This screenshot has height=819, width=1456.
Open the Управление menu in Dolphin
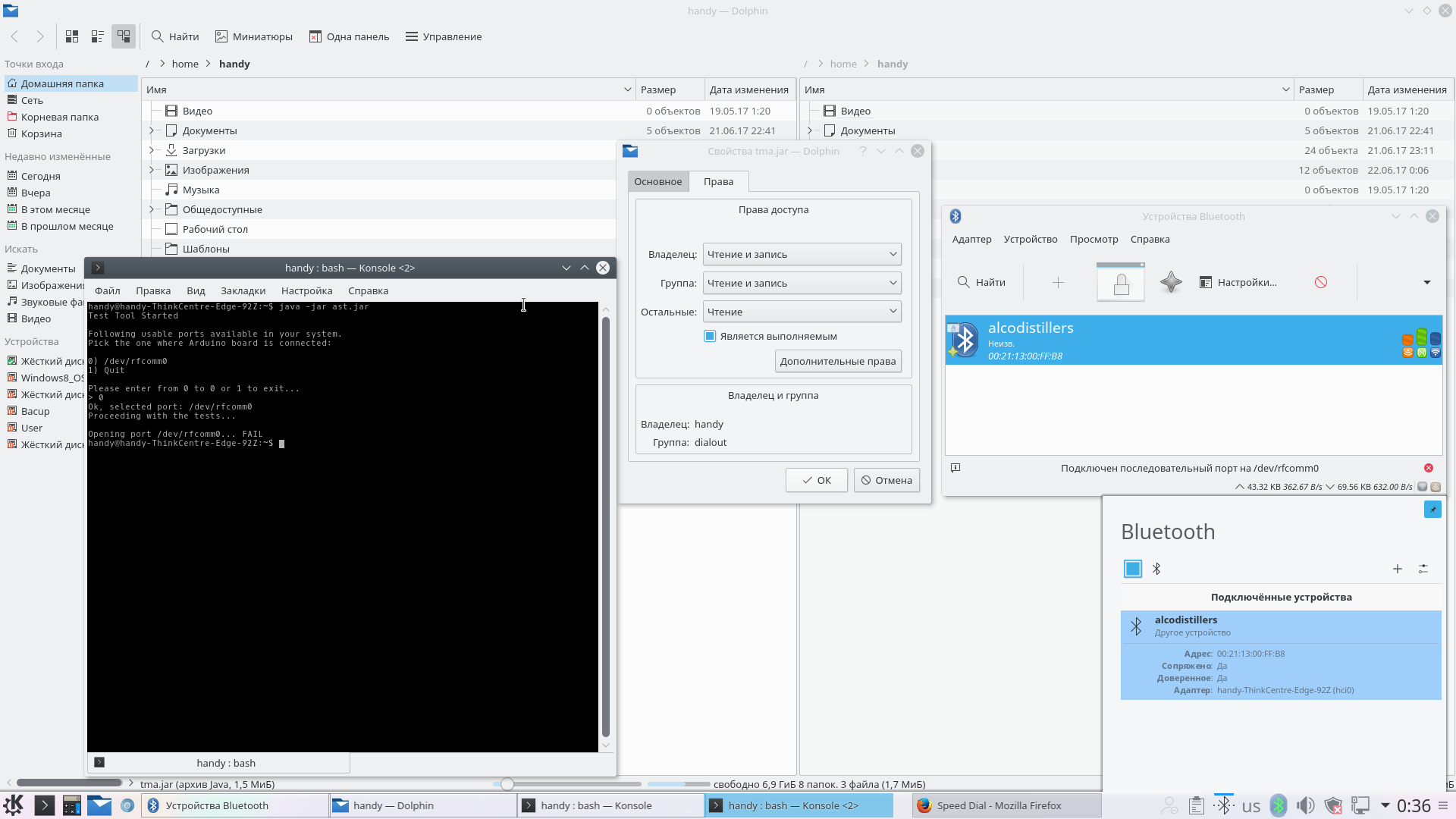(444, 36)
